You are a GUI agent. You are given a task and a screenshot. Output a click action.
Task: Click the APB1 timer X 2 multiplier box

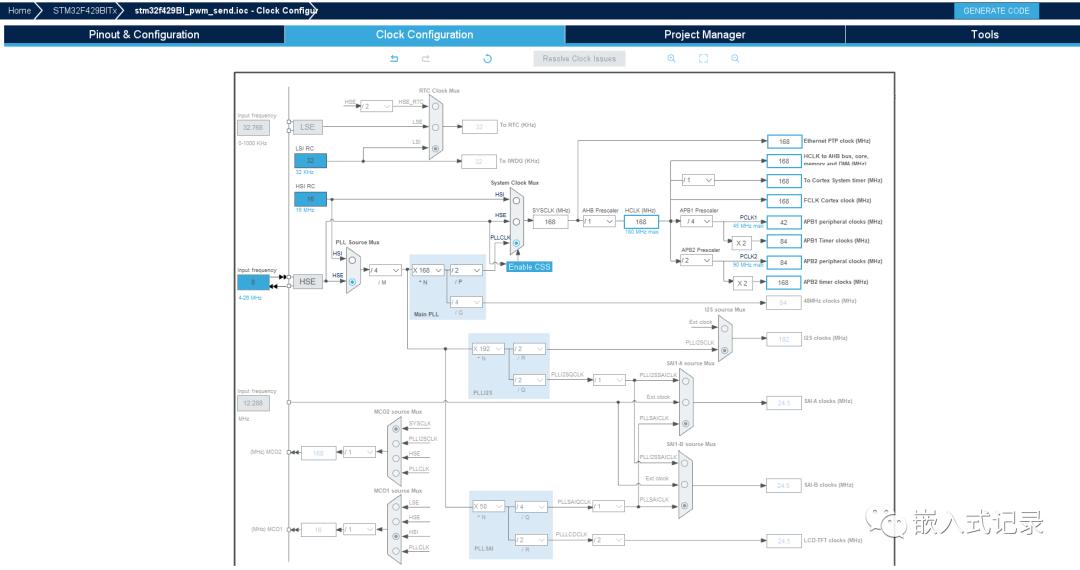(741, 243)
